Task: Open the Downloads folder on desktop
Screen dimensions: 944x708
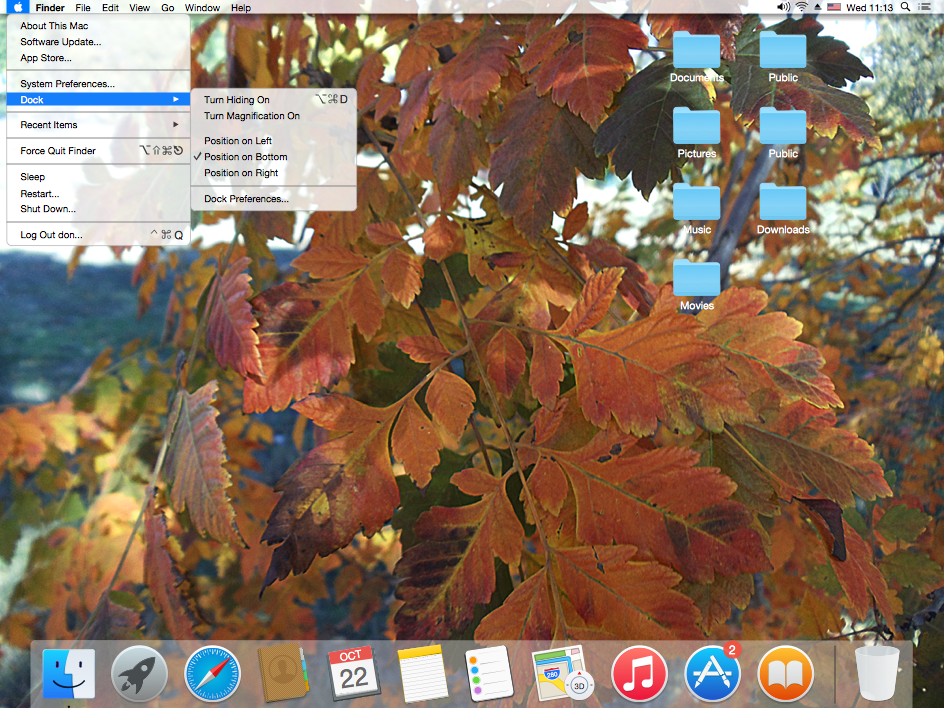Action: pos(783,207)
